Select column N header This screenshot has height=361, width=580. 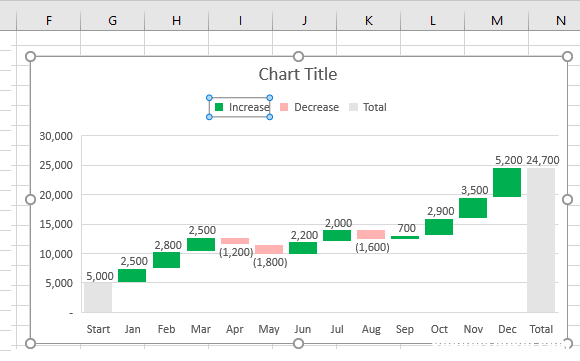tap(555, 20)
